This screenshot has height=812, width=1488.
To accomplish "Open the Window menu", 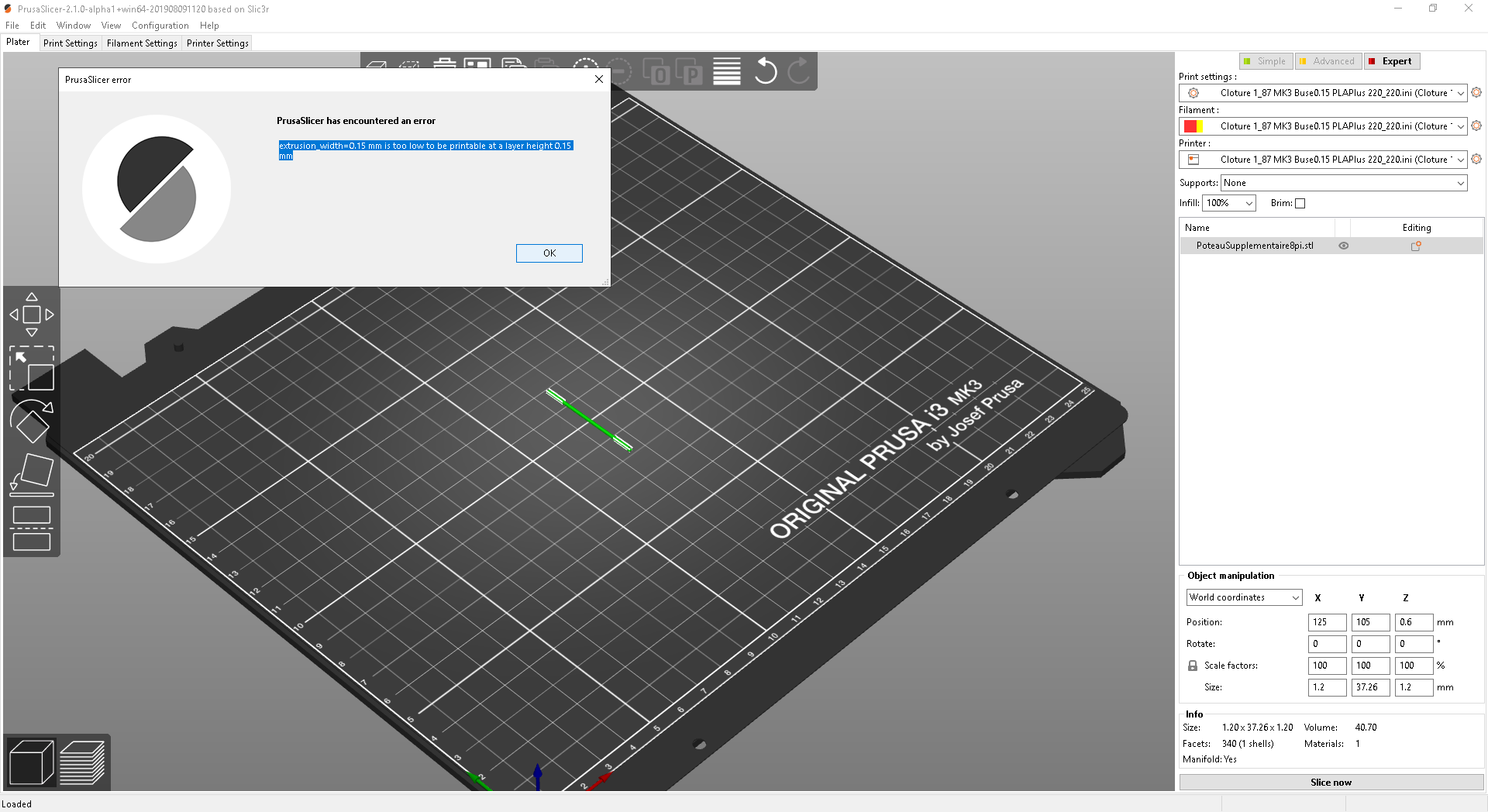I will click(74, 26).
